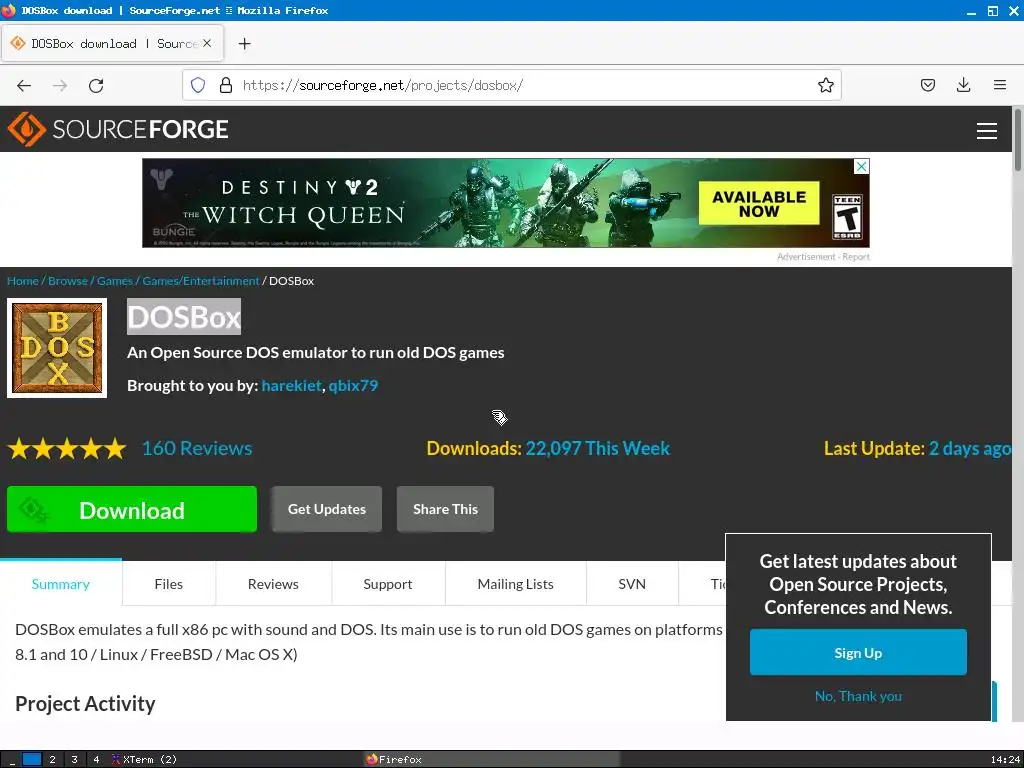Screen dimensions: 1024x768
Task: Click the taskbar clock showing 14:24
Action: pos(1004,760)
